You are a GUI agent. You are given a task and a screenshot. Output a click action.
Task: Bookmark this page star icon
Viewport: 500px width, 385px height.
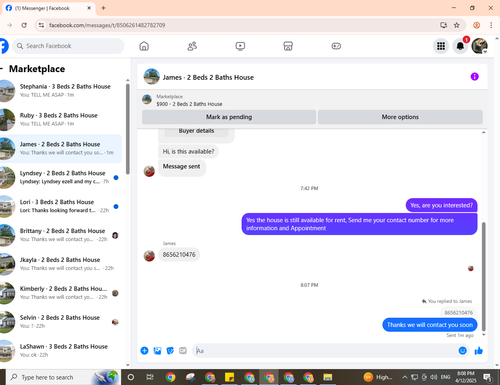click(457, 25)
